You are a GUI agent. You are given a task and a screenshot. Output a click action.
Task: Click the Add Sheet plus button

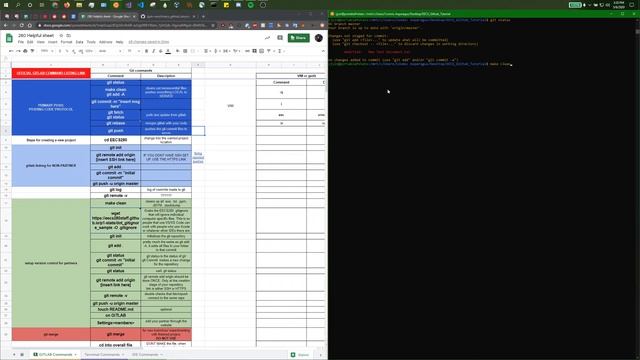tap(14, 355)
